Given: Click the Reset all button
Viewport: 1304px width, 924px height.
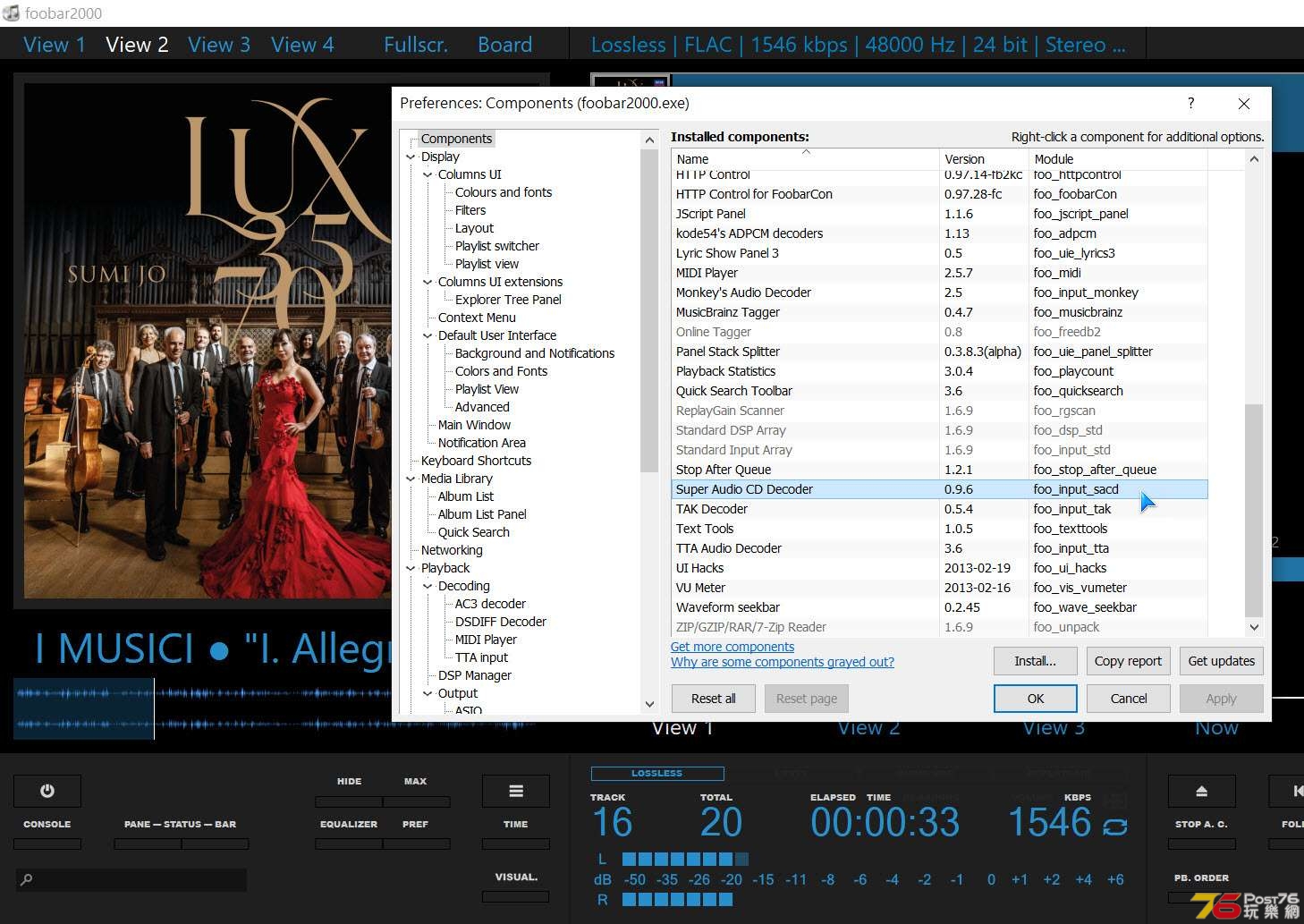Looking at the screenshot, I should (713, 699).
